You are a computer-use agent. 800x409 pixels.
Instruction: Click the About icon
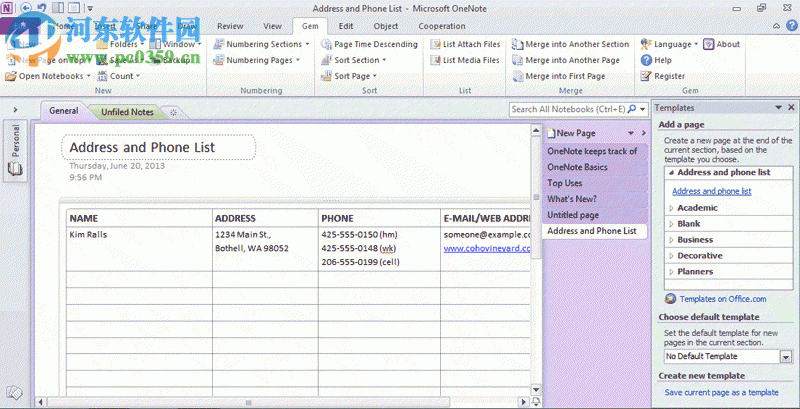(x=708, y=44)
